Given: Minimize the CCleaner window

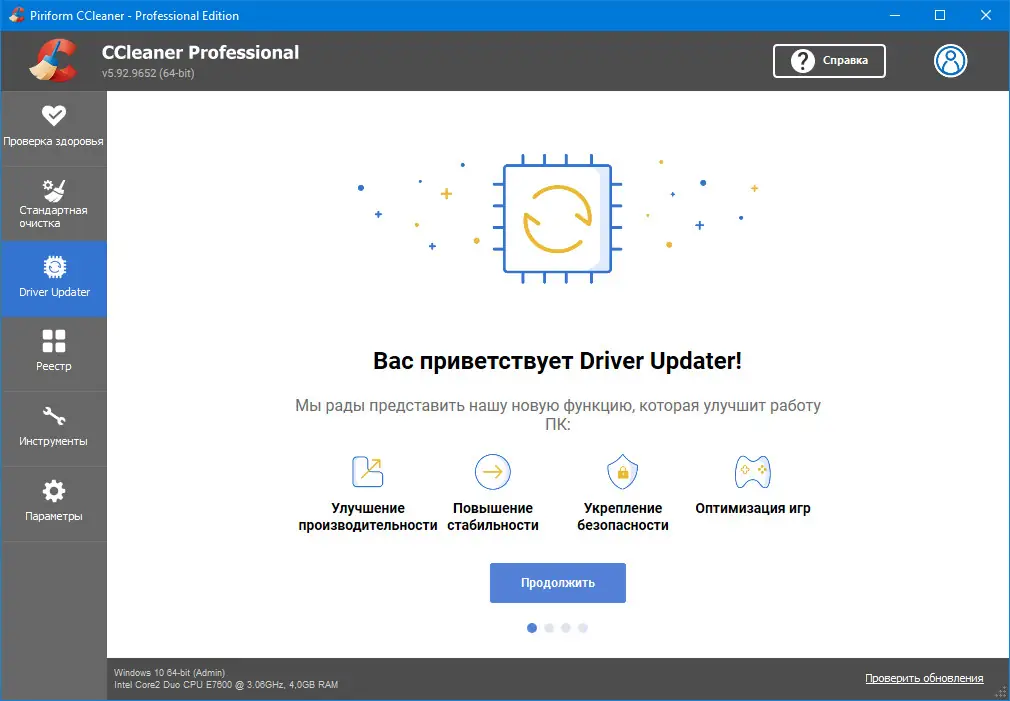Looking at the screenshot, I should (895, 15).
